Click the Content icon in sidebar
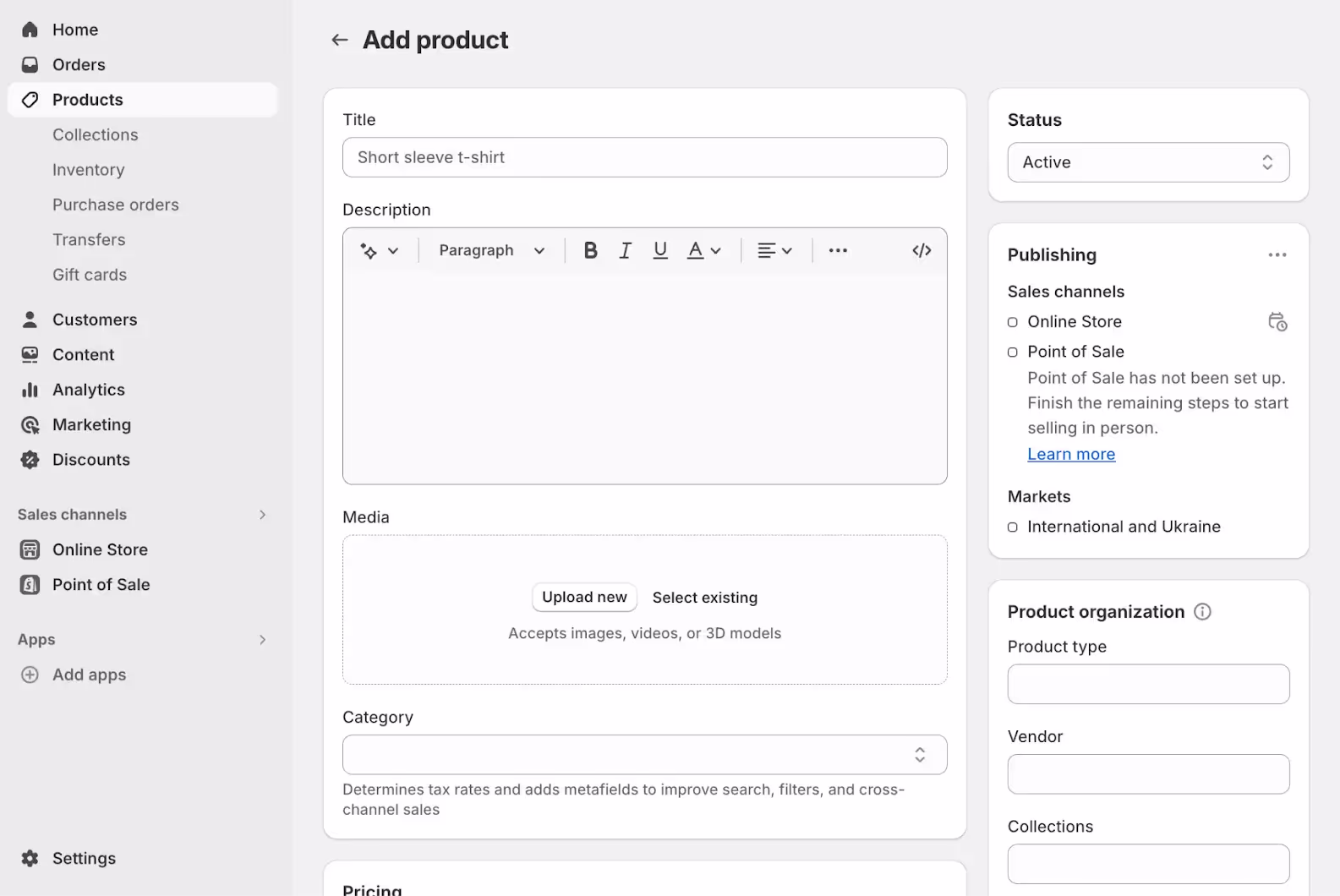 point(30,355)
